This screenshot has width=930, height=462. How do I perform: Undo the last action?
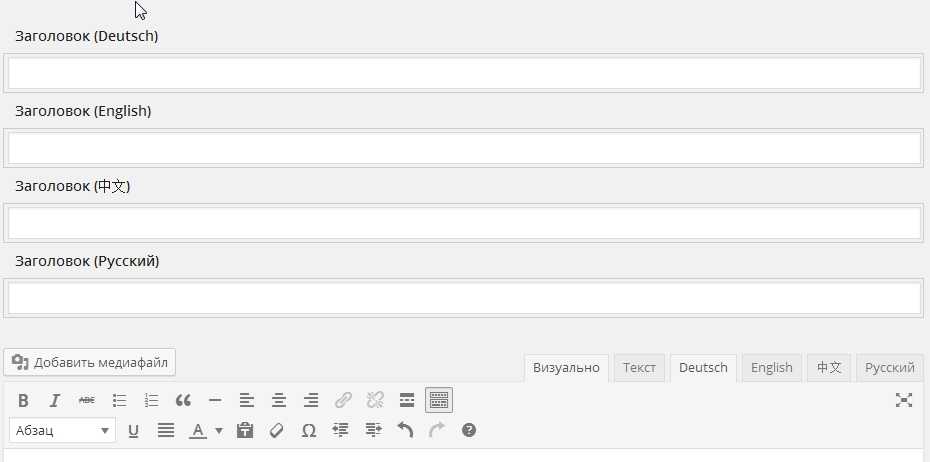(405, 430)
